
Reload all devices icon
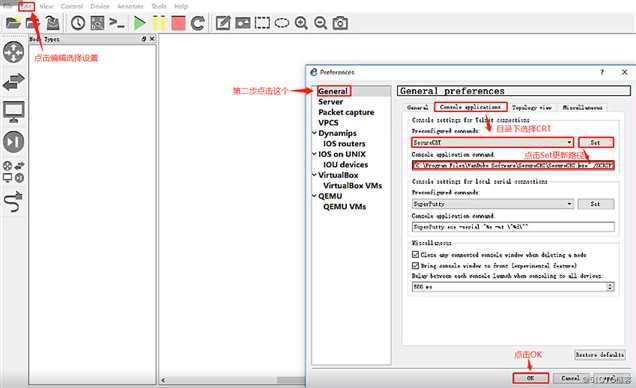coord(198,23)
